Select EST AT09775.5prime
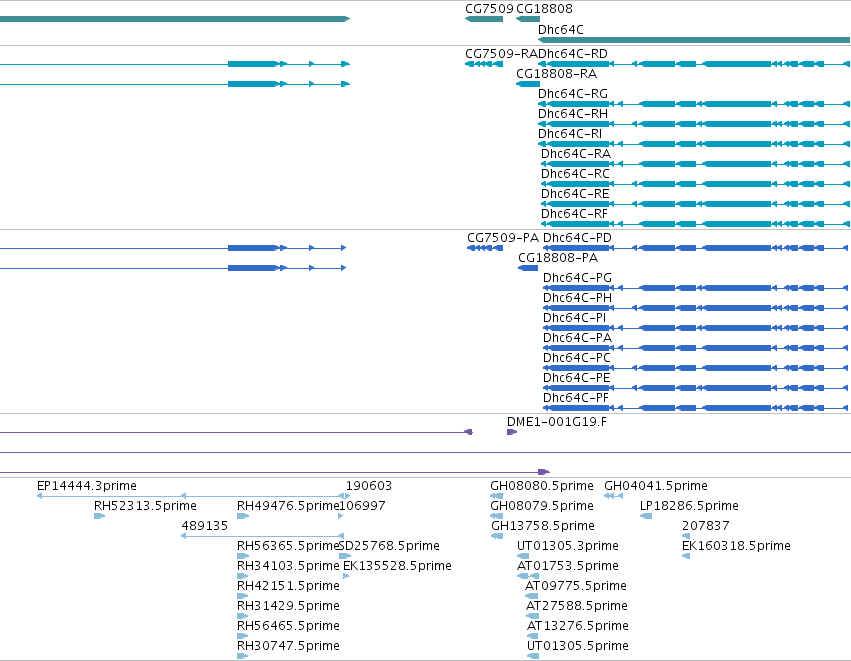851x661 pixels. [x=576, y=586]
